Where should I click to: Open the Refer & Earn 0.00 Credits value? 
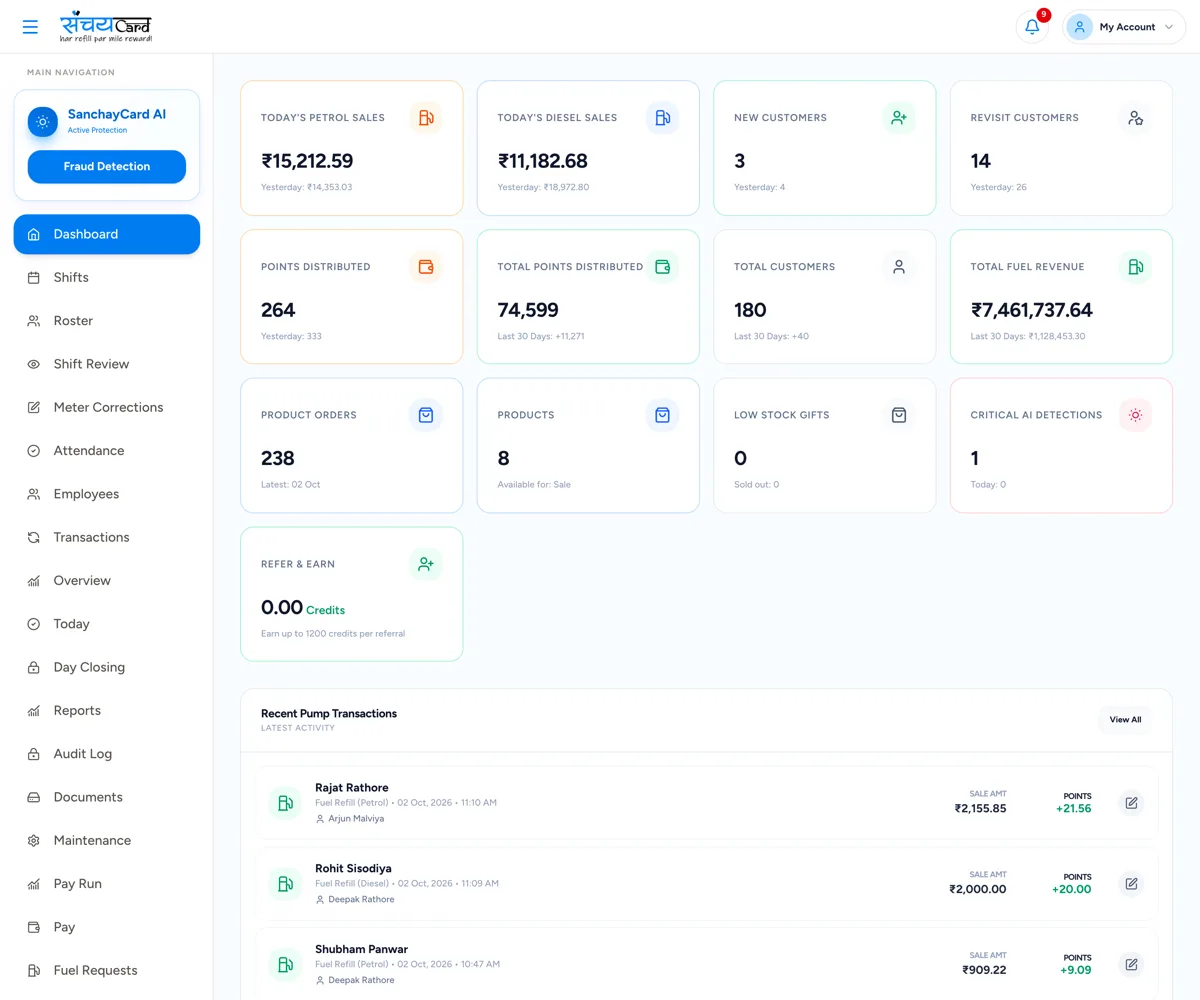click(x=303, y=608)
